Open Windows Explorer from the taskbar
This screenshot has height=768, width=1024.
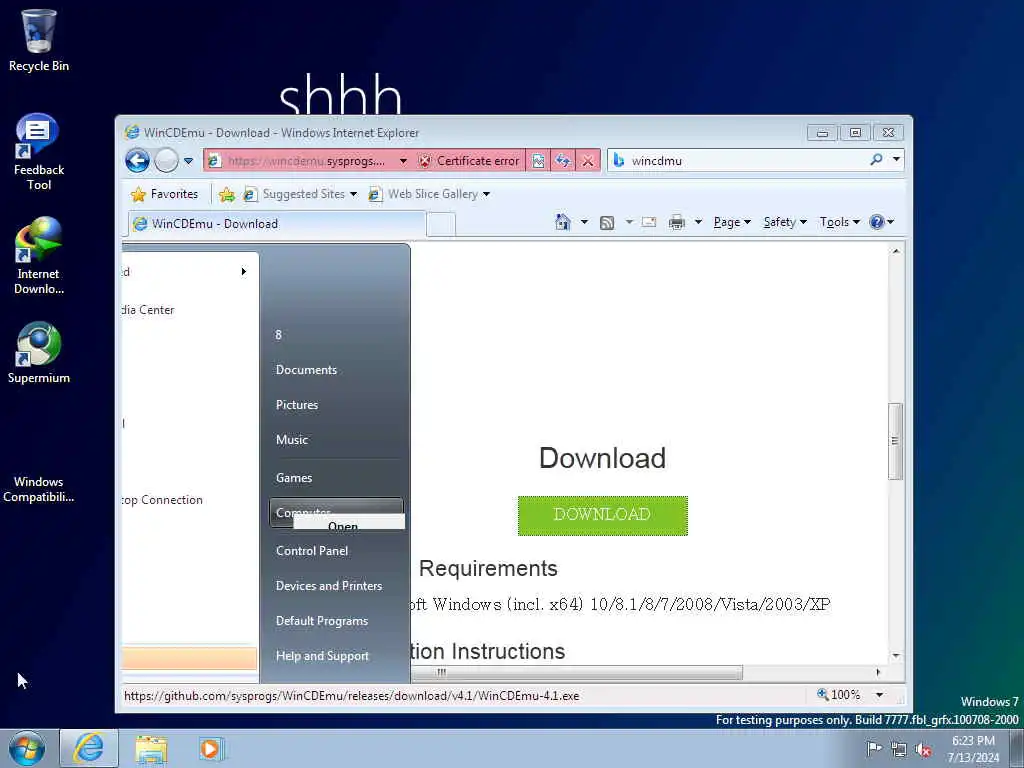pyautogui.click(x=152, y=749)
